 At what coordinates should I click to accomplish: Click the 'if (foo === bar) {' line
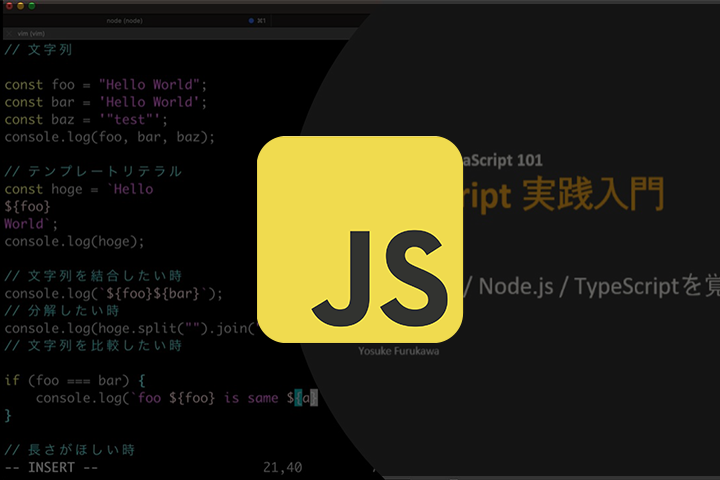(x=75, y=380)
